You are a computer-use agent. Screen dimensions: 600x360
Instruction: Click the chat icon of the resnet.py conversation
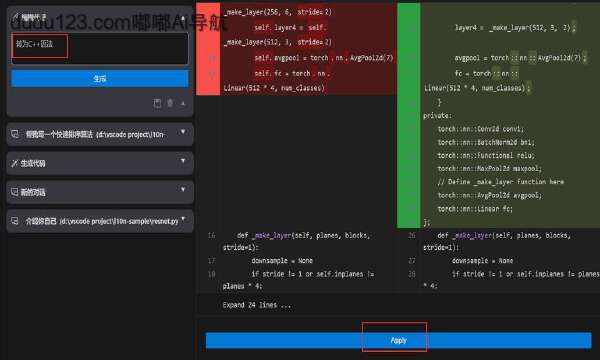pyautogui.click(x=15, y=221)
